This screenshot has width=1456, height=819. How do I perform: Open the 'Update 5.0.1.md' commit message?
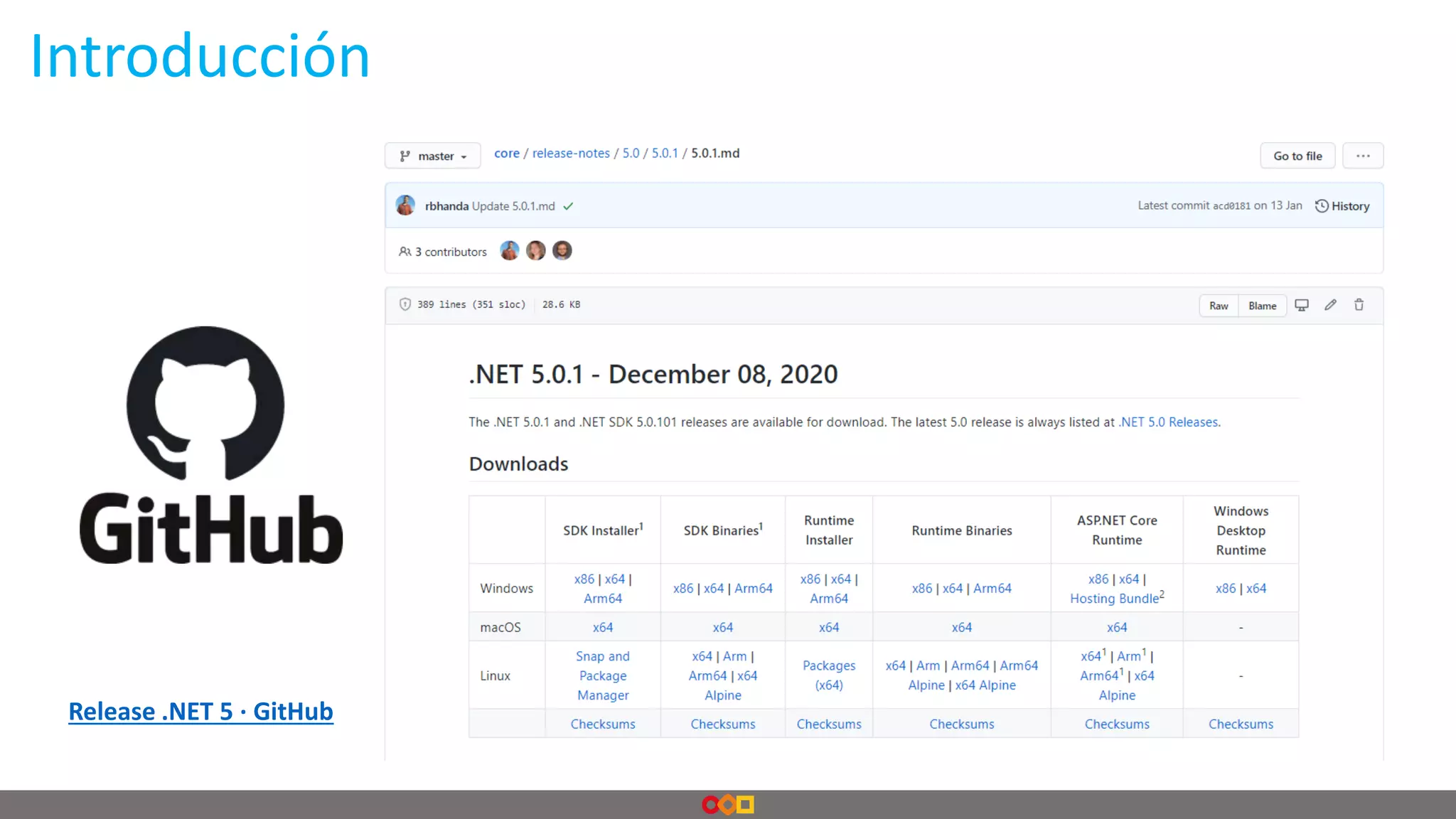513,206
